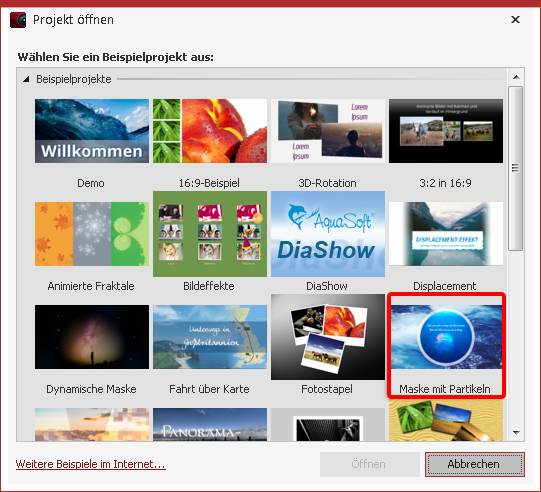
Task: Select the Demo sample project thumbnail
Action: (92, 131)
